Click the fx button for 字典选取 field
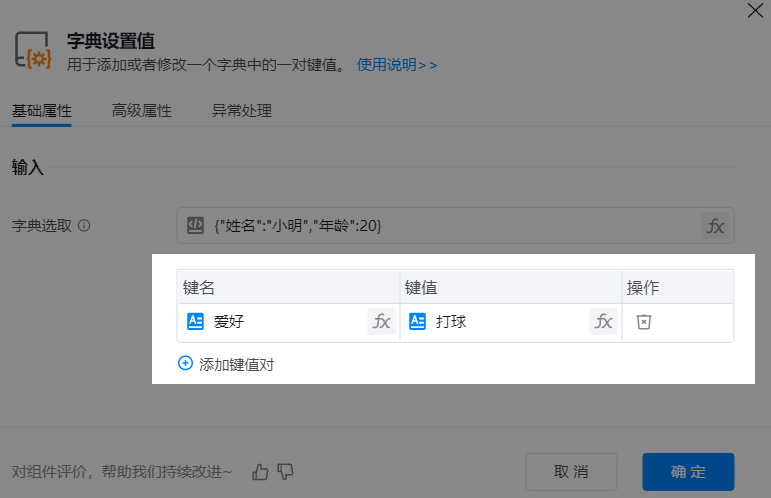 point(715,226)
